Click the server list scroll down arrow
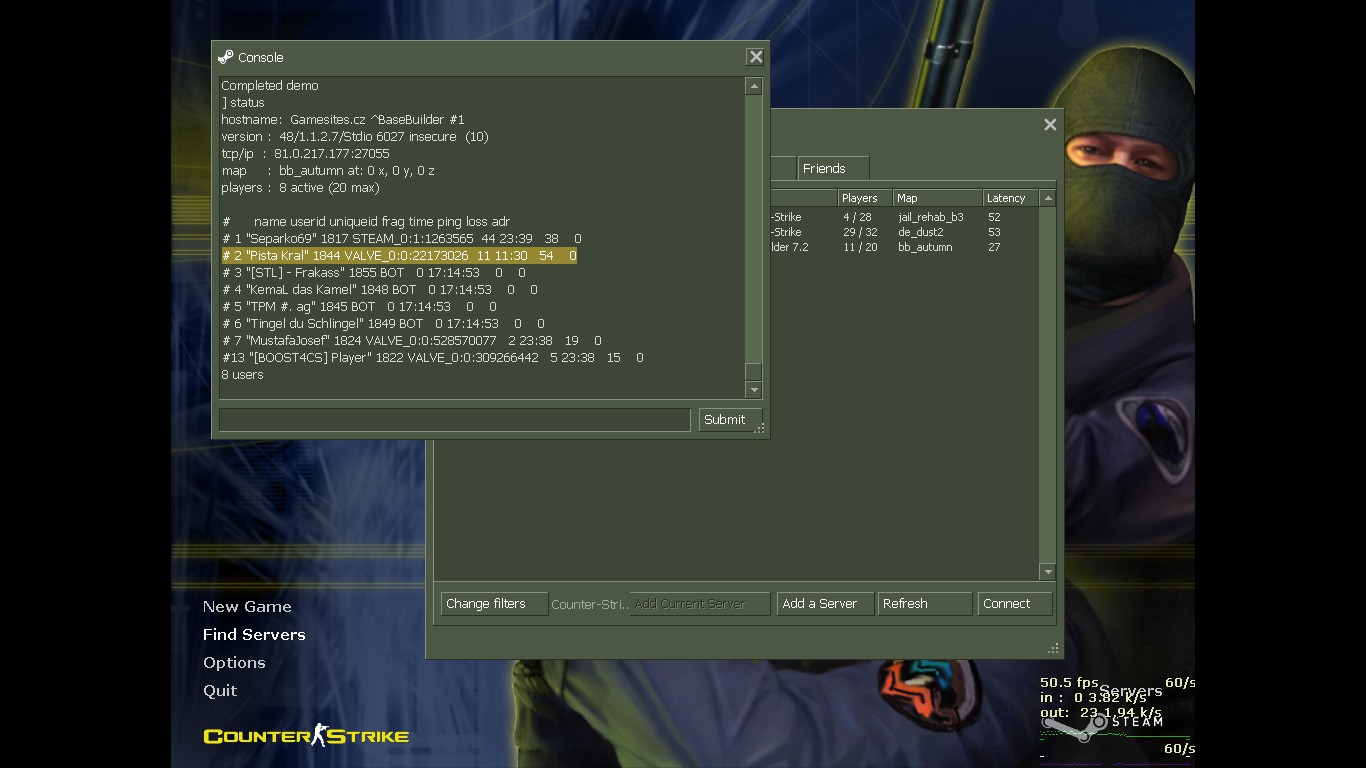The image size is (1366, 768). [x=1047, y=572]
